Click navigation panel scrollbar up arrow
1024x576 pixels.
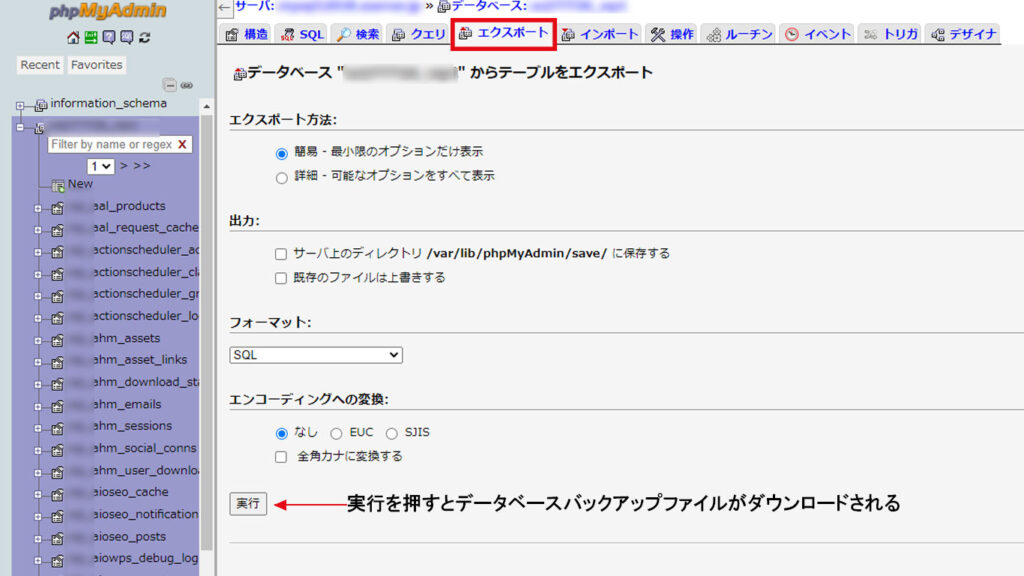(206, 106)
